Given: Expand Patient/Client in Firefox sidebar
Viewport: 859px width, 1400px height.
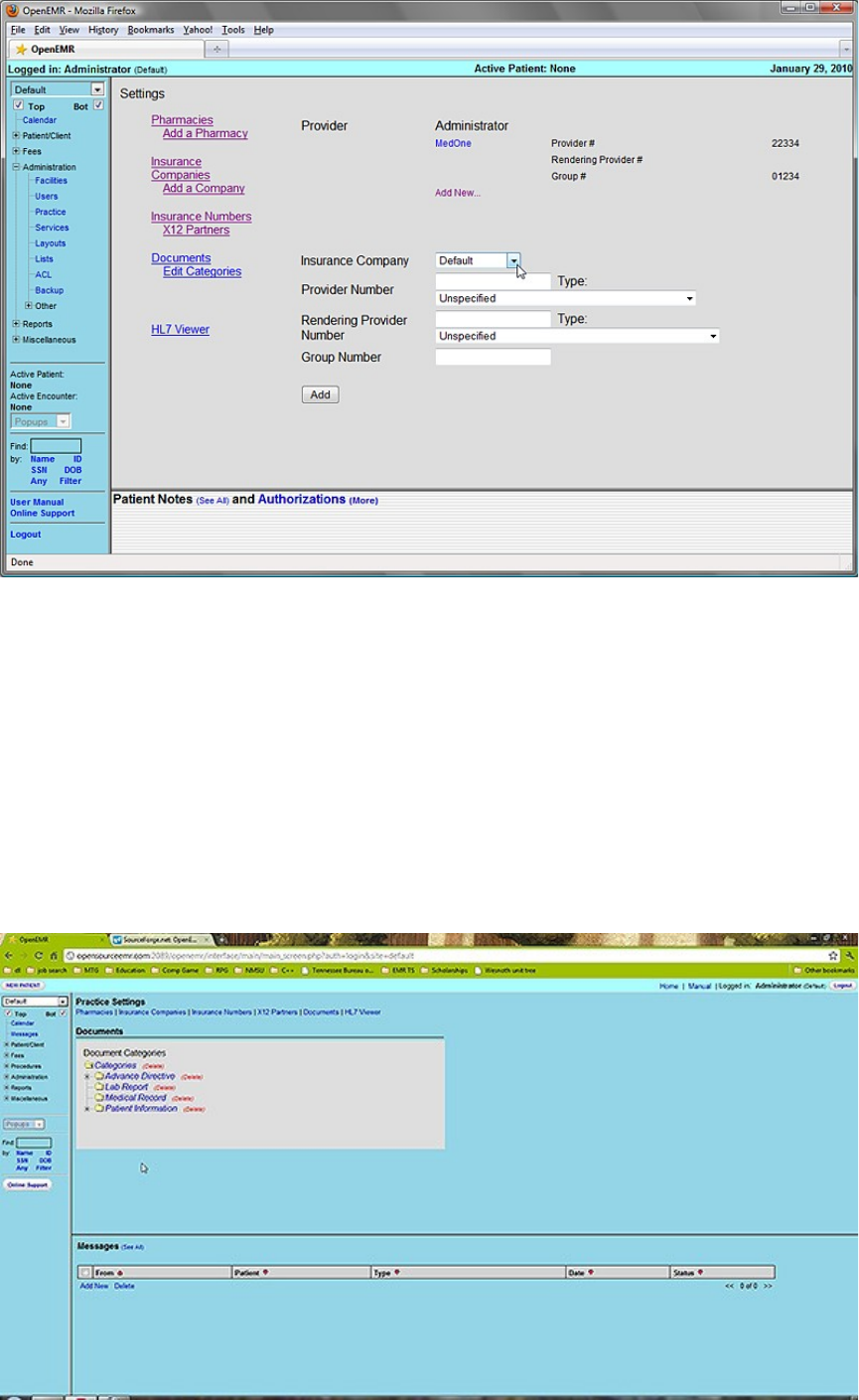Looking at the screenshot, I should point(16,136).
